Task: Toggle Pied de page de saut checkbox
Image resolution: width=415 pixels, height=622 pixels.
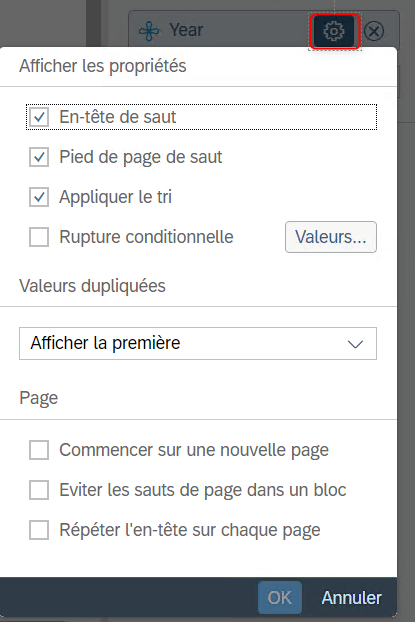Action: coord(39,157)
